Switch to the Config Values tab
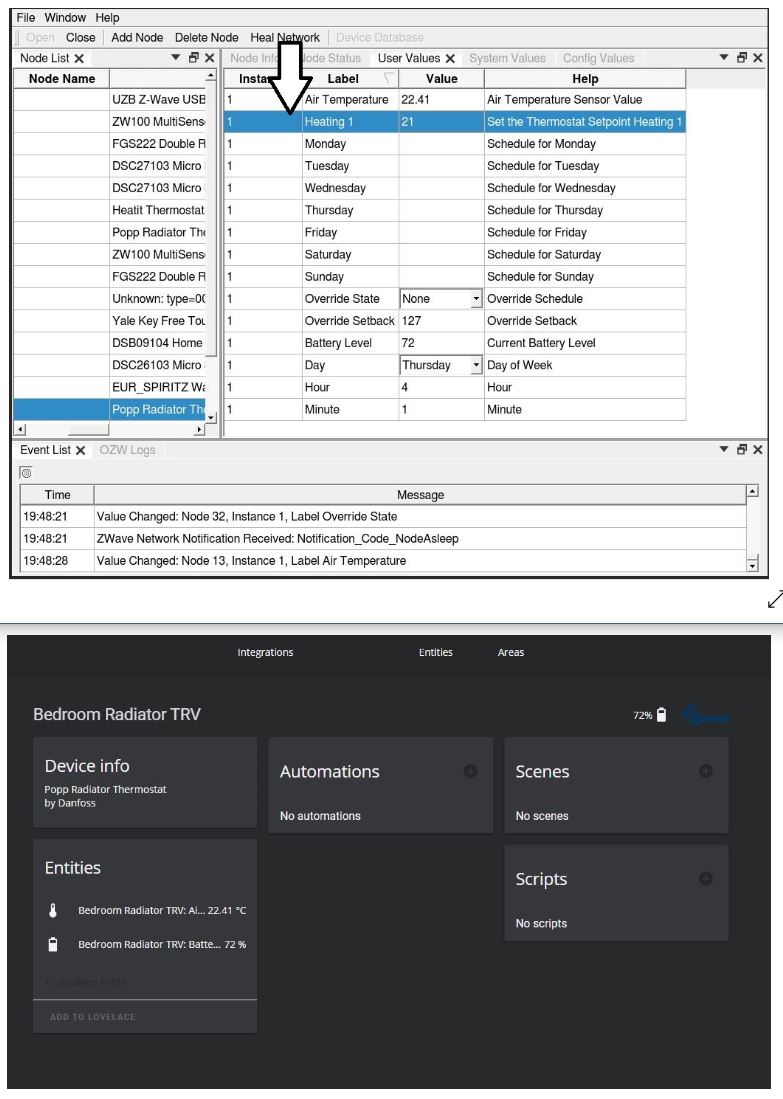The width and height of the screenshot is (783, 1099). [x=598, y=58]
